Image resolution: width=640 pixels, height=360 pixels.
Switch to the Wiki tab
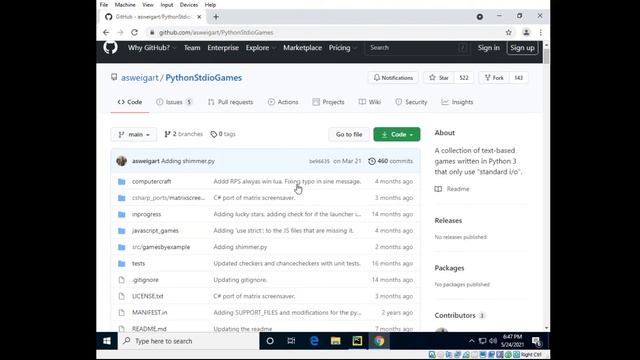[370, 102]
